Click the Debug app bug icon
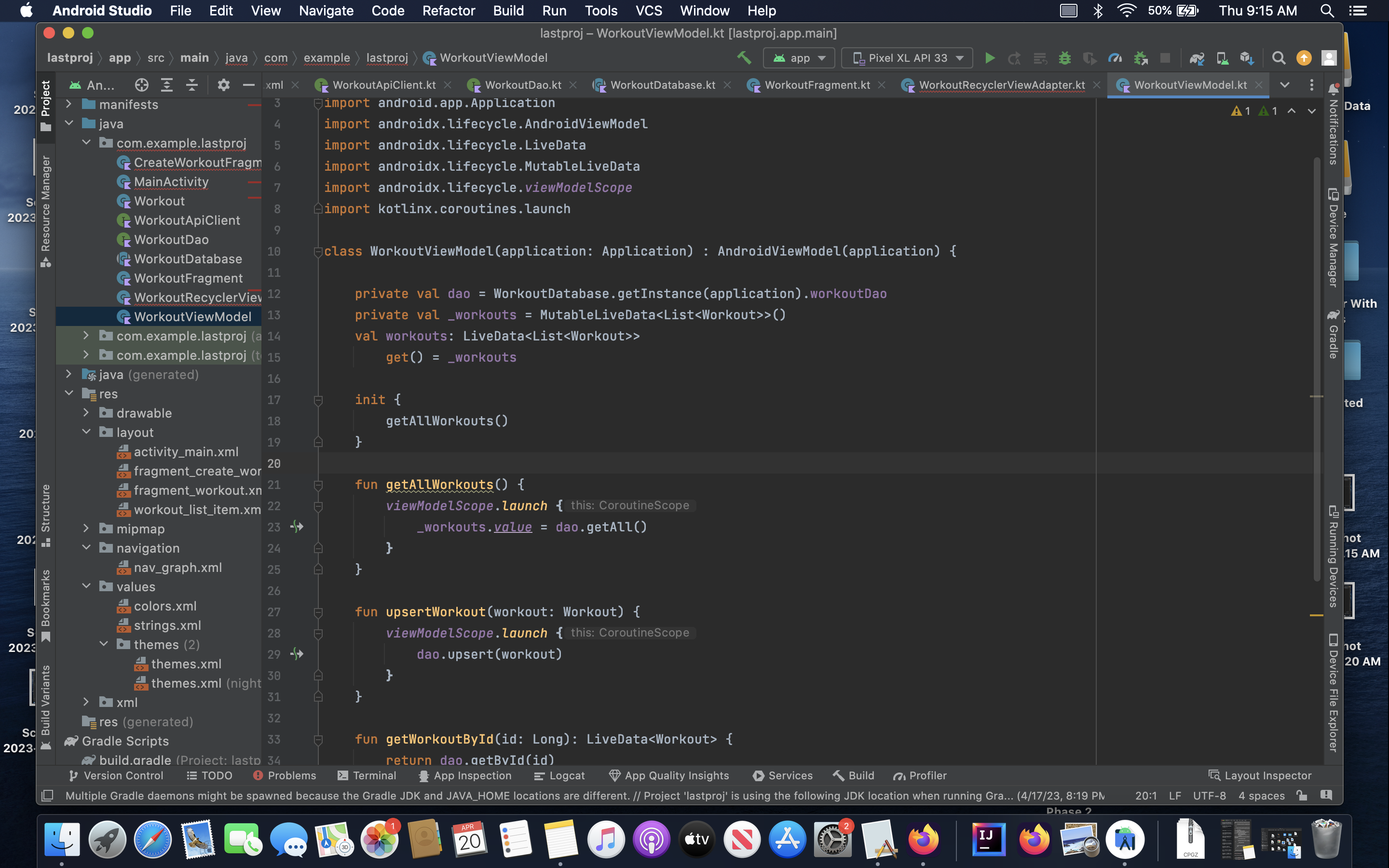 pos(1065,58)
